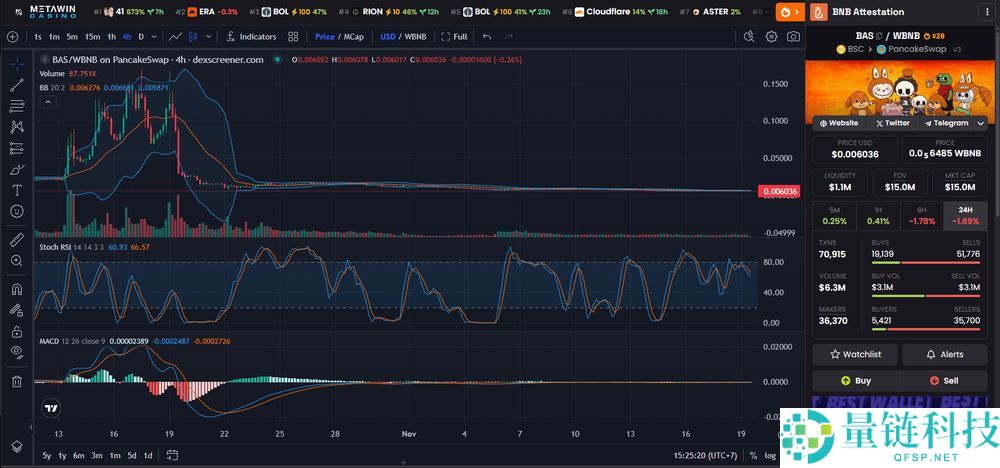
Task: Toggle log scale on price axis
Action: pos(770,455)
